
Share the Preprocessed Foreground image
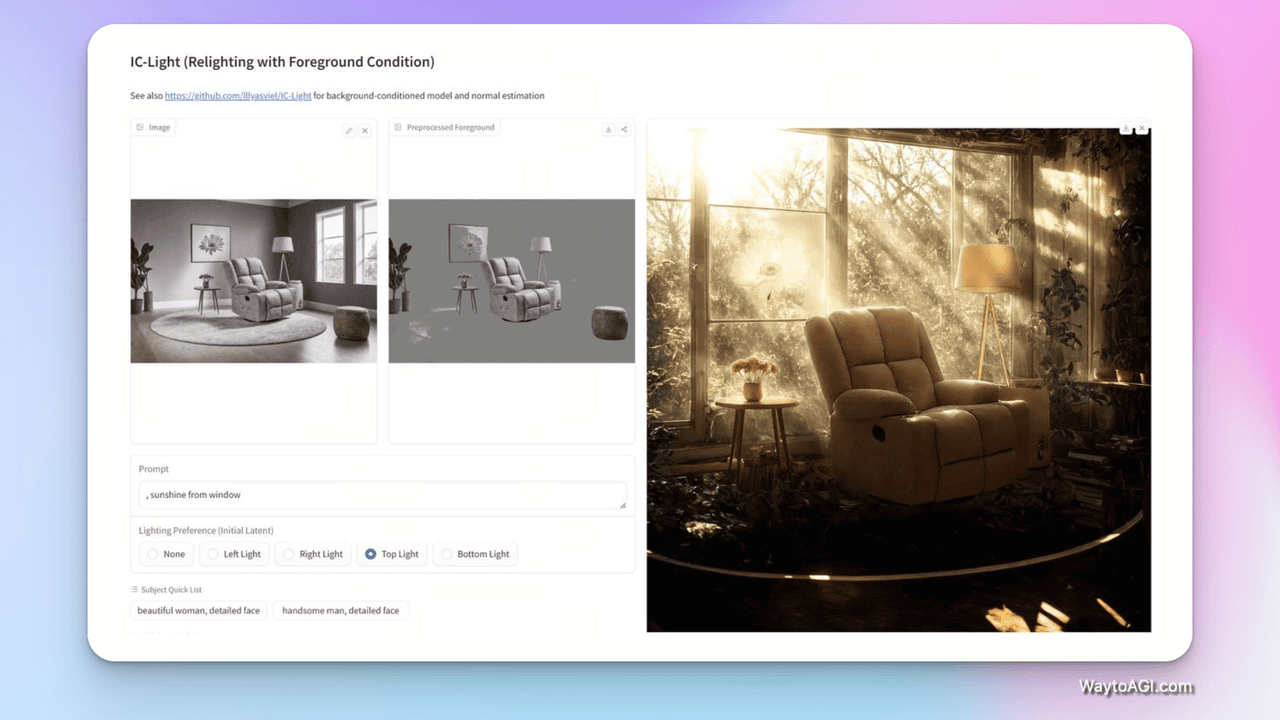tap(624, 129)
